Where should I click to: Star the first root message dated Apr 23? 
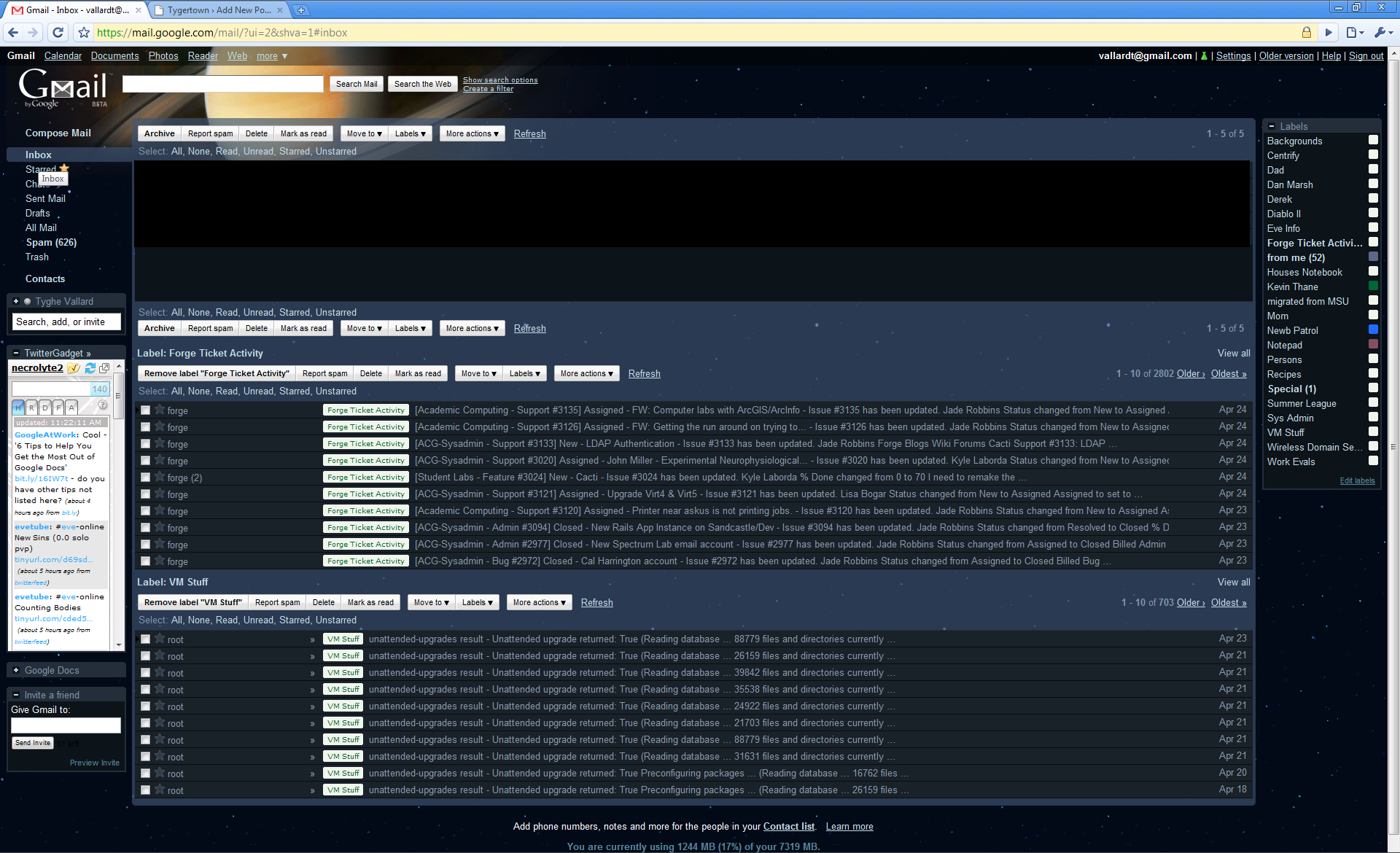click(160, 639)
